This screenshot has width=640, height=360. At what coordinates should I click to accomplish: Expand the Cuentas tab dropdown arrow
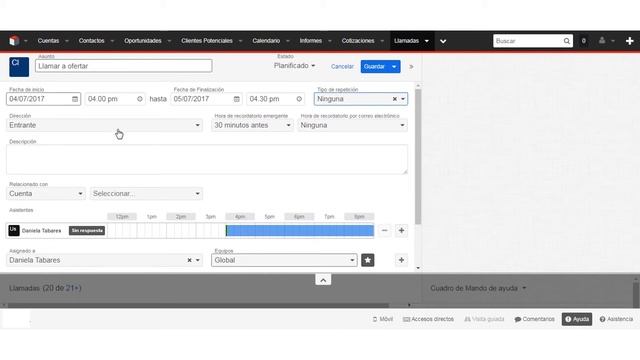(x=67, y=41)
